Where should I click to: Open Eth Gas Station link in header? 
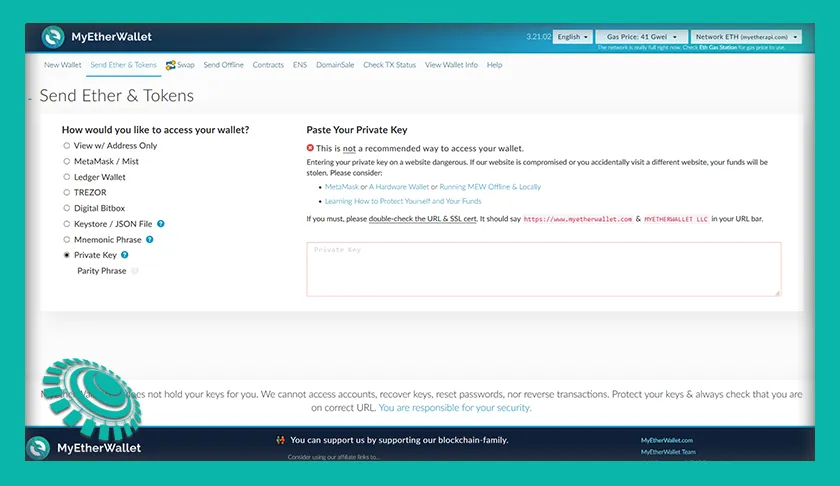point(718,48)
